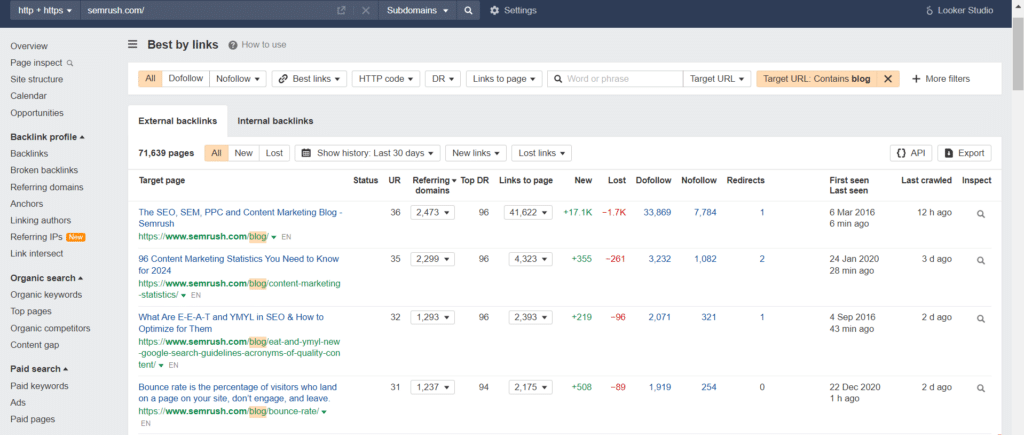Open the Best links dropdown
This screenshot has height=435, width=1024.
coord(309,78)
